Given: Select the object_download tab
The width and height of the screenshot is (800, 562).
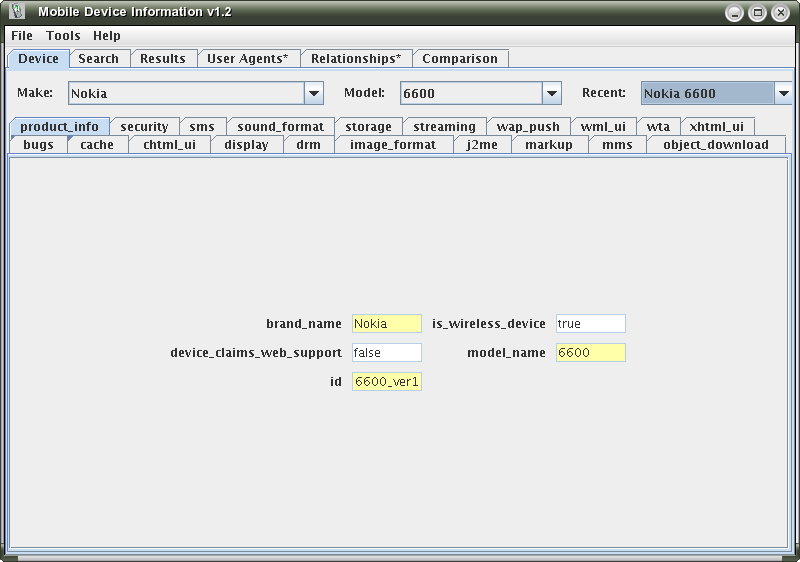Looking at the screenshot, I should tap(716, 145).
